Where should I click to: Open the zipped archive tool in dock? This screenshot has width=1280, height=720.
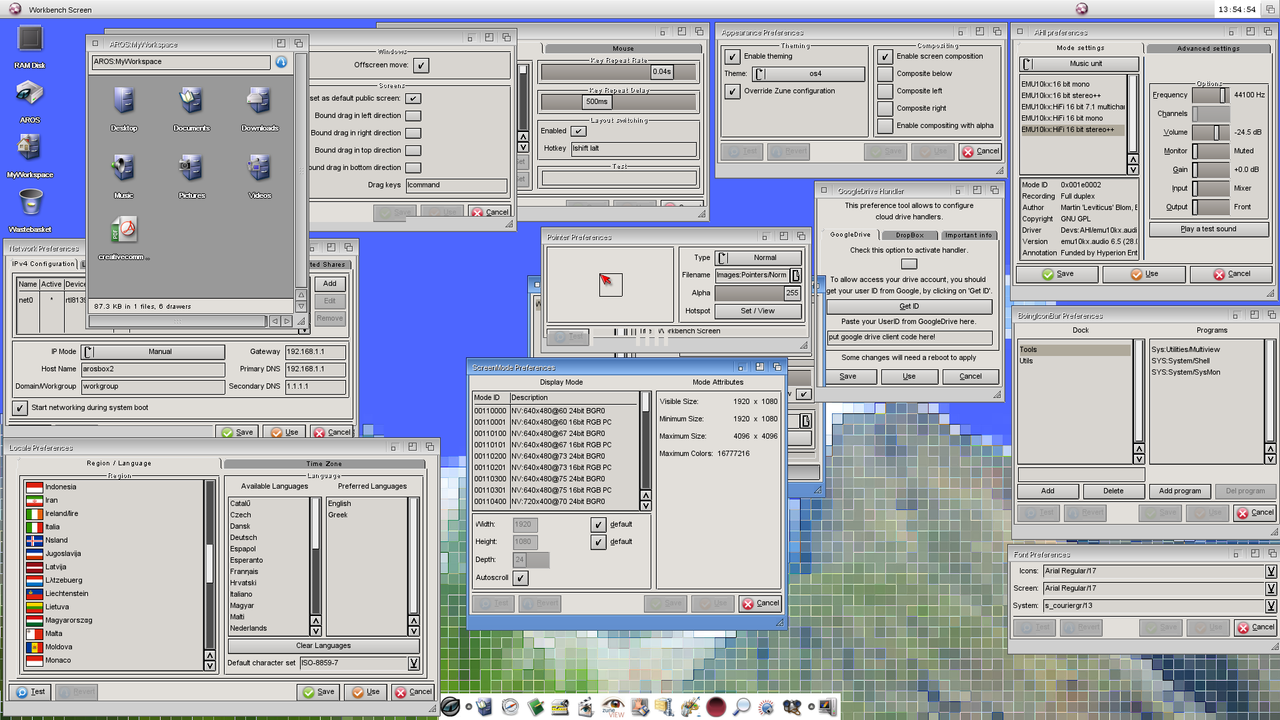(x=665, y=707)
